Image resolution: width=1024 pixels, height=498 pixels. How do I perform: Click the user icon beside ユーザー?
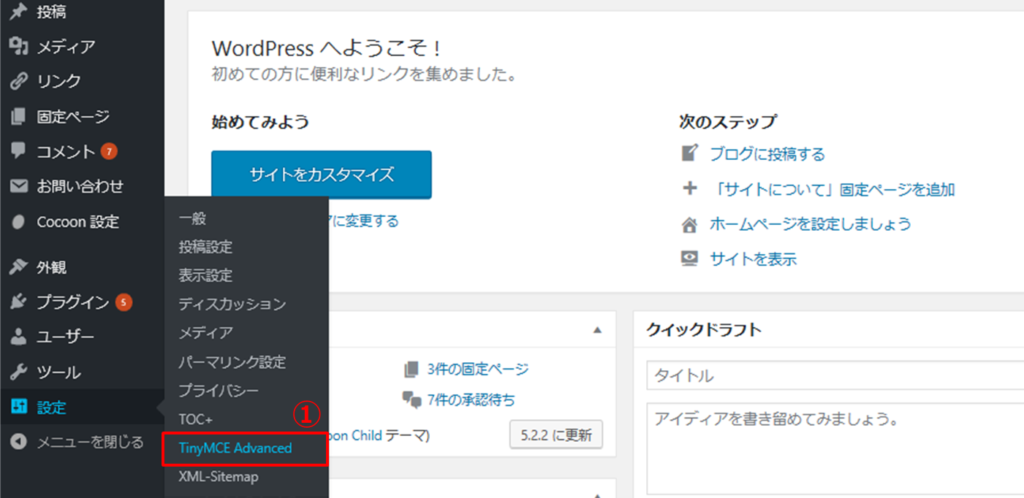tap(18, 337)
